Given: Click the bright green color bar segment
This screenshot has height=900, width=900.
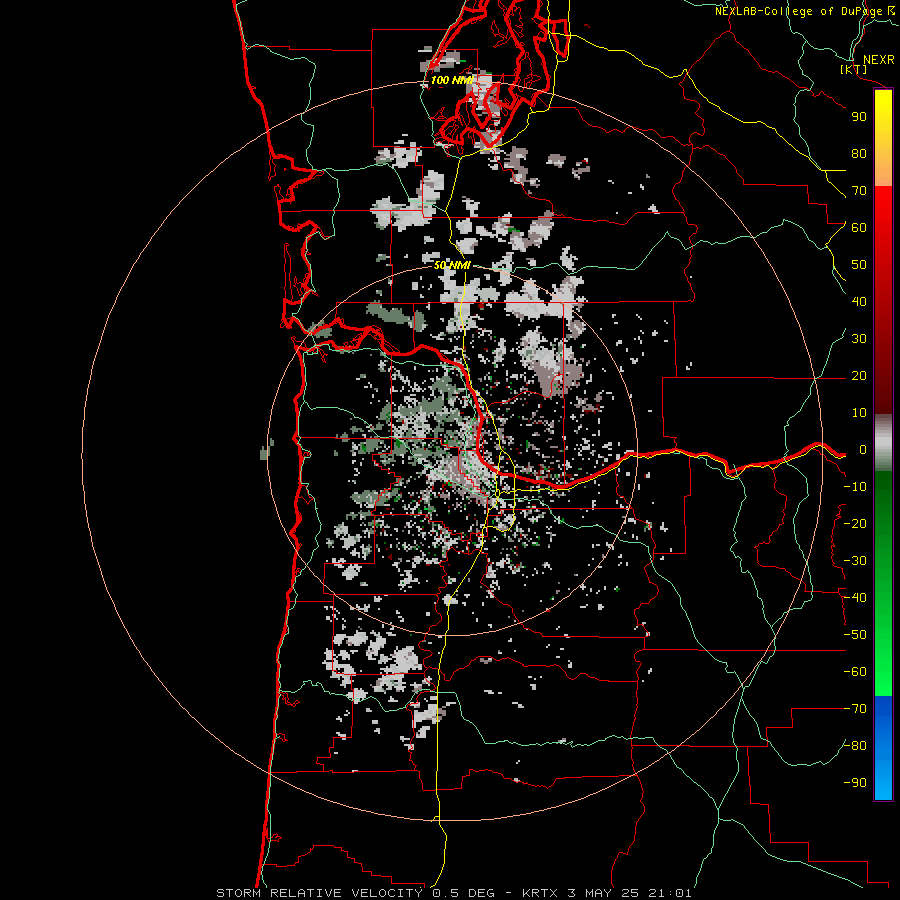Looking at the screenshot, I should (883, 660).
